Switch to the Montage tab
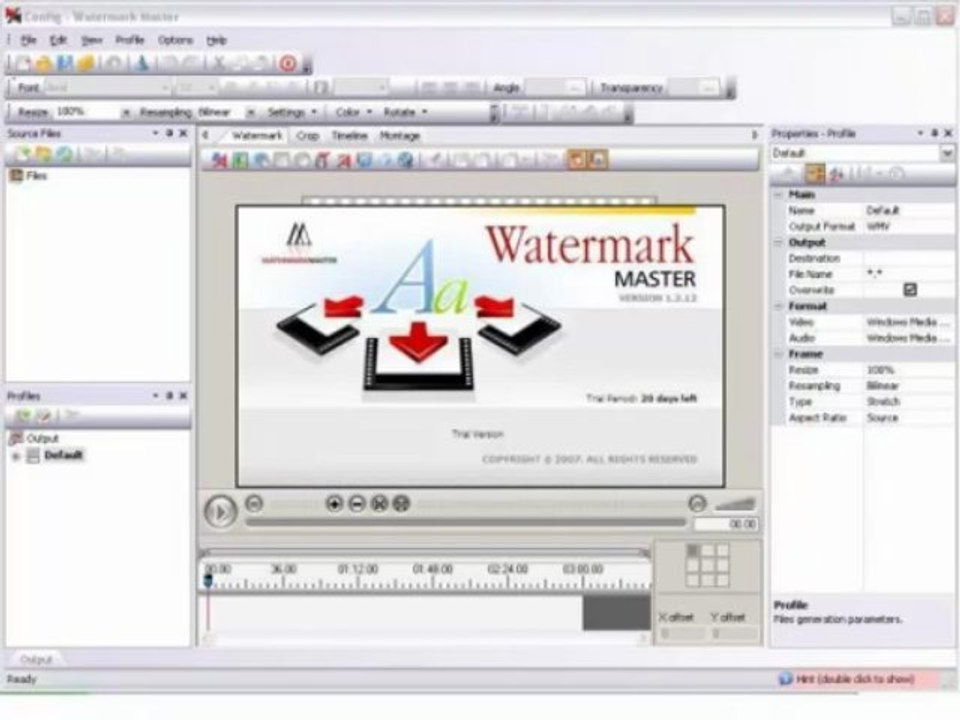 (400, 136)
